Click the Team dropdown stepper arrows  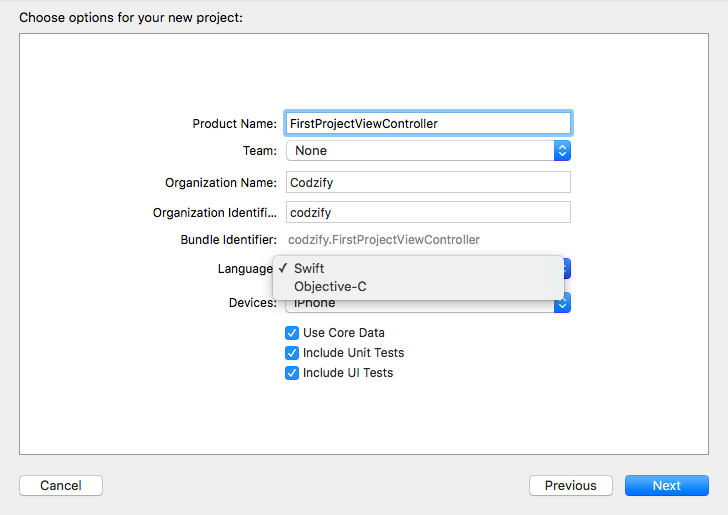(562, 150)
